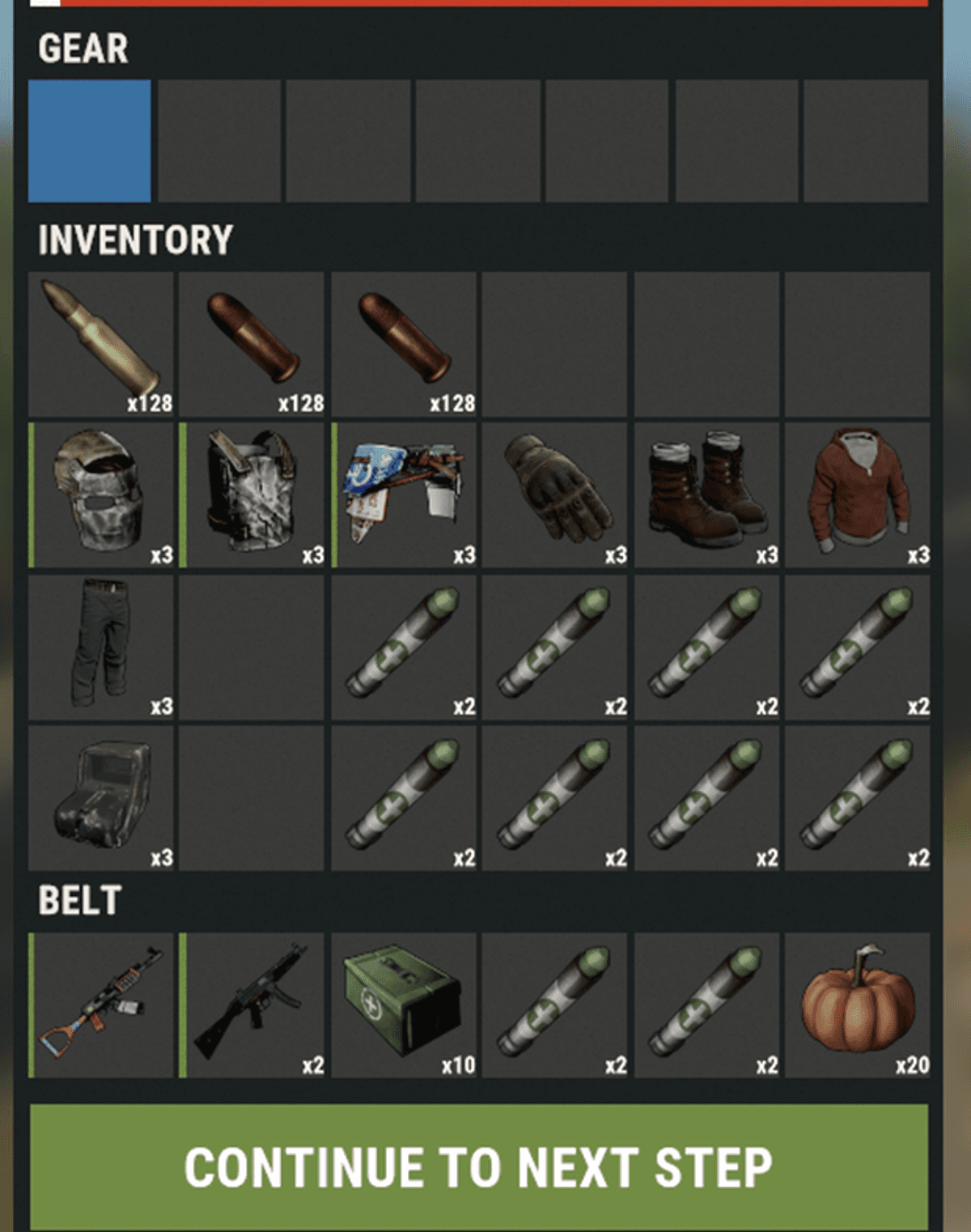Image resolution: width=971 pixels, height=1232 pixels.
Task: Select the rifle ammo stack in inventory
Action: click(x=101, y=344)
